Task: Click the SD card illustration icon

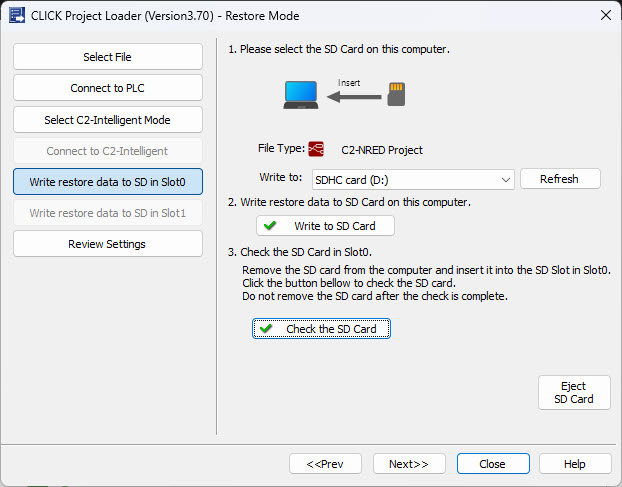Action: click(x=396, y=94)
